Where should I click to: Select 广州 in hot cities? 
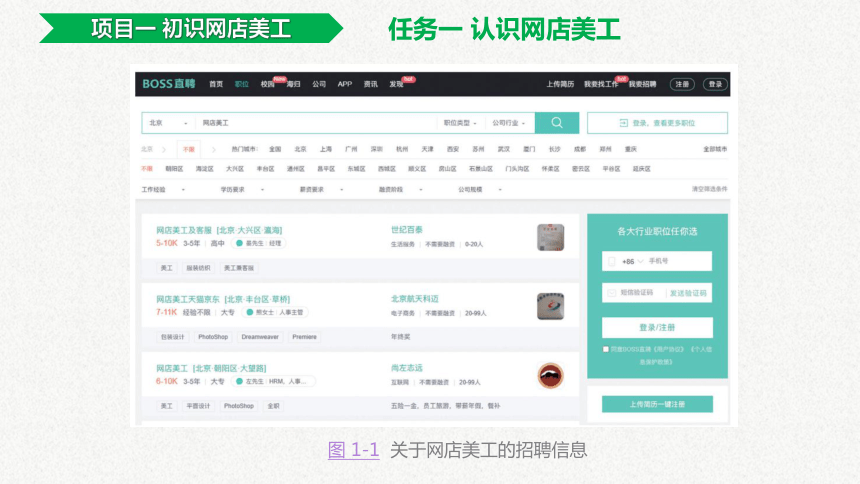click(x=351, y=149)
